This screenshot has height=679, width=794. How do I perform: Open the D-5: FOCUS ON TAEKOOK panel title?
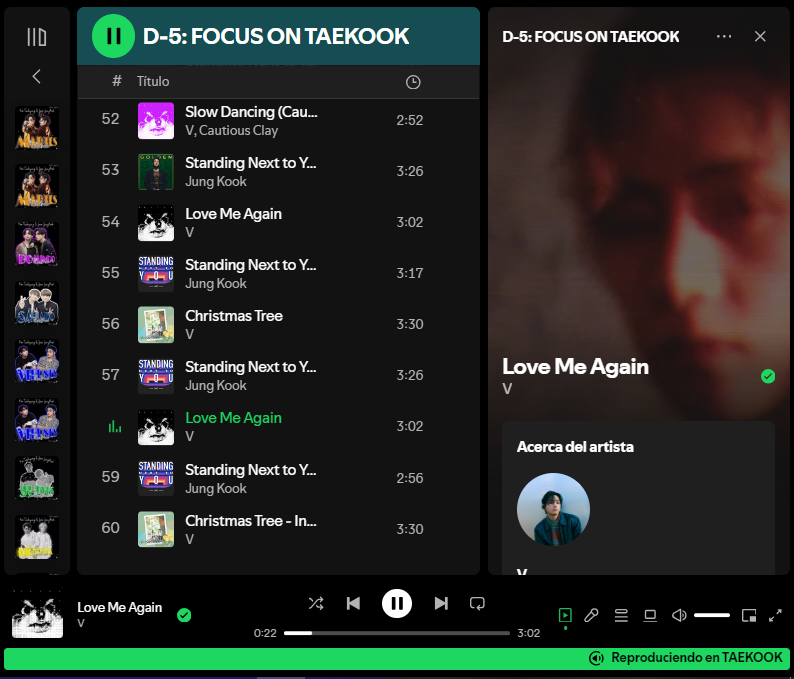pyautogui.click(x=590, y=36)
